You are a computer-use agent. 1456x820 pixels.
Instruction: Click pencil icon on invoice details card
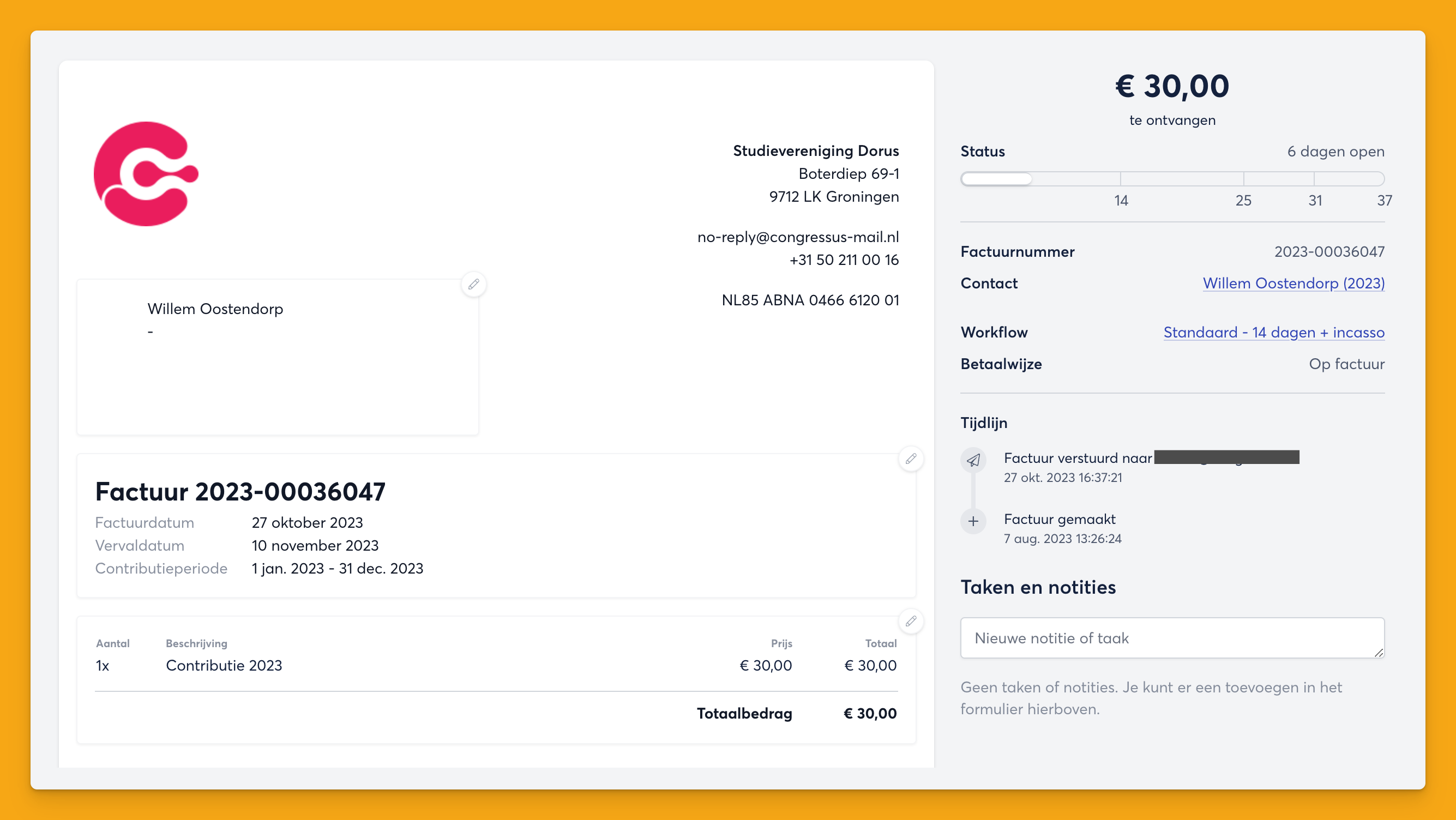point(911,459)
